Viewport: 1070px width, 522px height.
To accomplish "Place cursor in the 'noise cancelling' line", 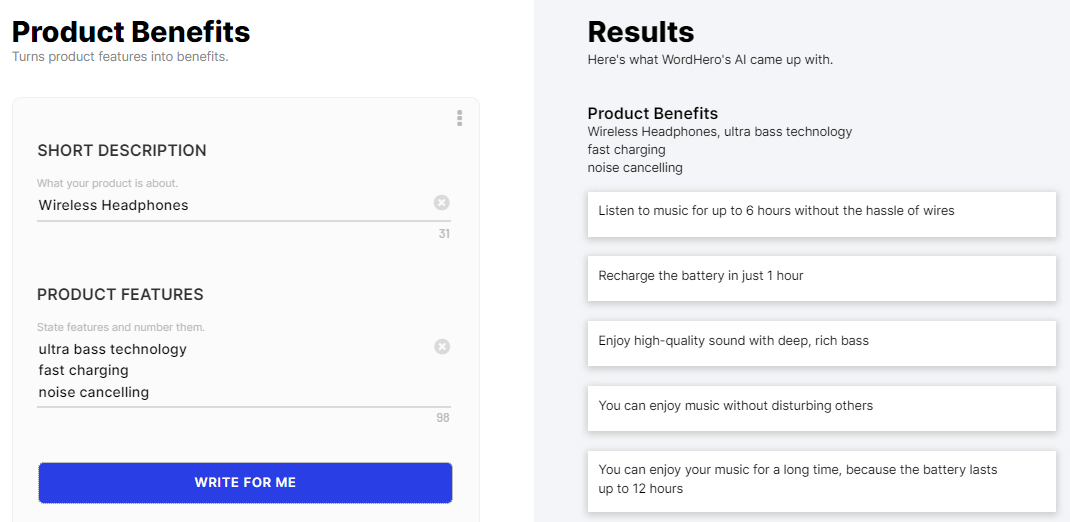I will click(94, 392).
